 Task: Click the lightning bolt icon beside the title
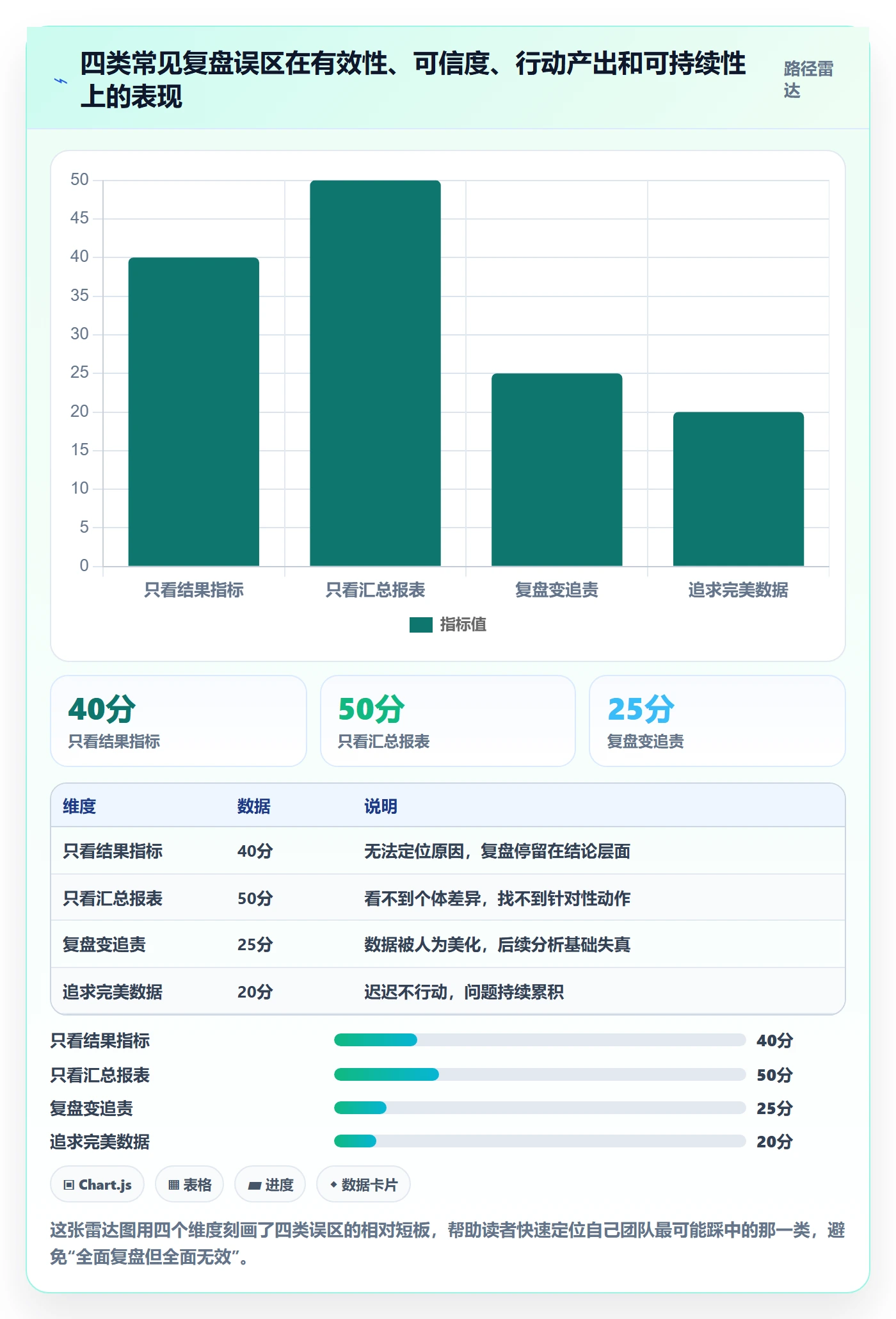61,81
